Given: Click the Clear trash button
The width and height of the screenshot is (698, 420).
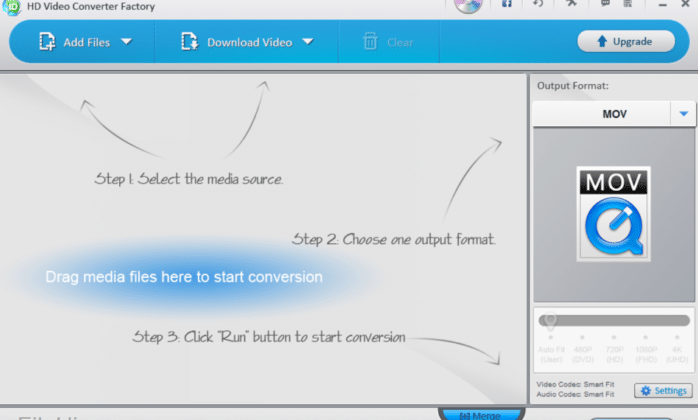Looking at the screenshot, I should [x=388, y=42].
